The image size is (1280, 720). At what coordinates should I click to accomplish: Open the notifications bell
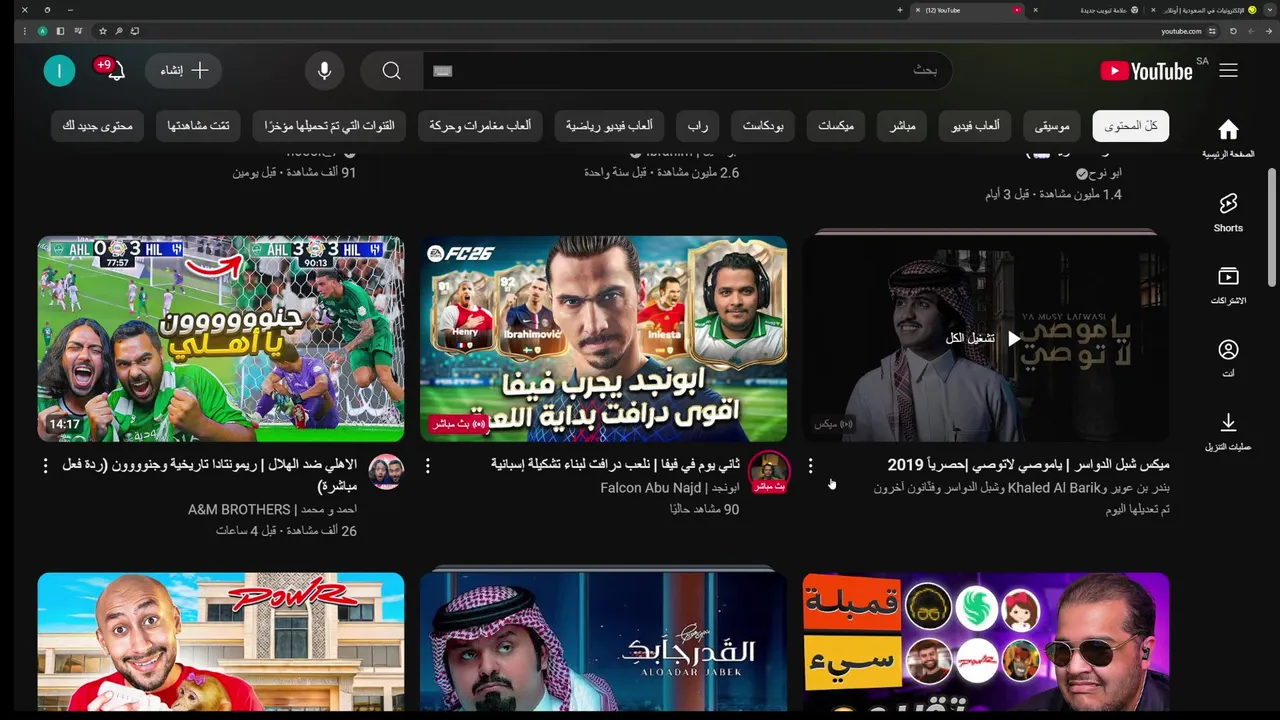(115, 70)
